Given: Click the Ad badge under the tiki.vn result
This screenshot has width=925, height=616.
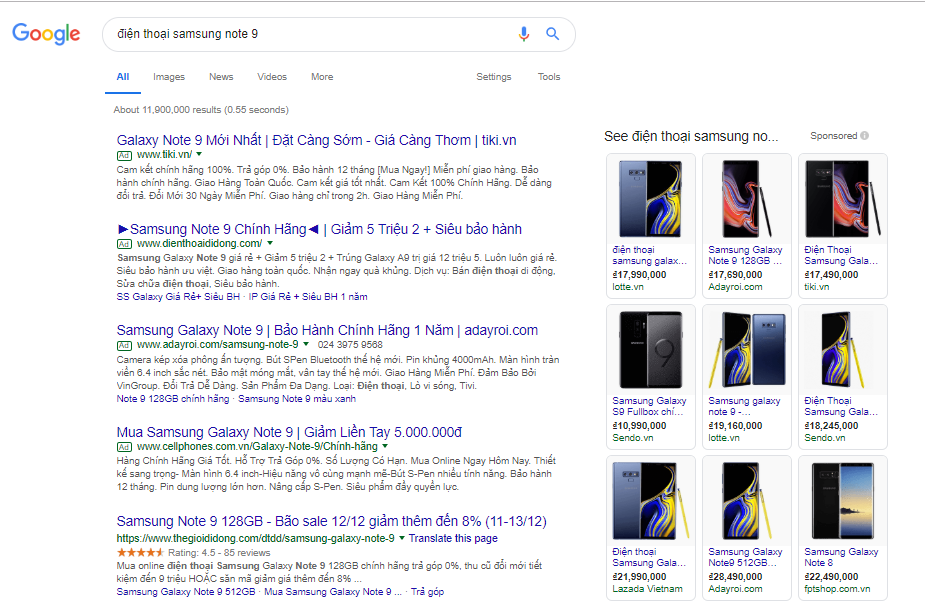Looking at the screenshot, I should tap(124, 155).
